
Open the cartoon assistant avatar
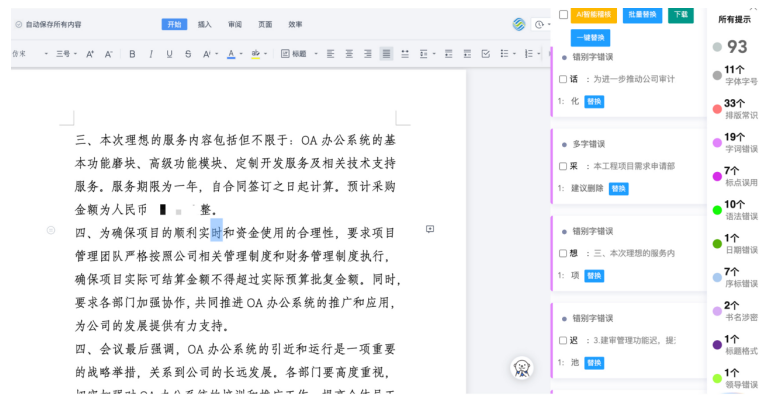(x=522, y=368)
